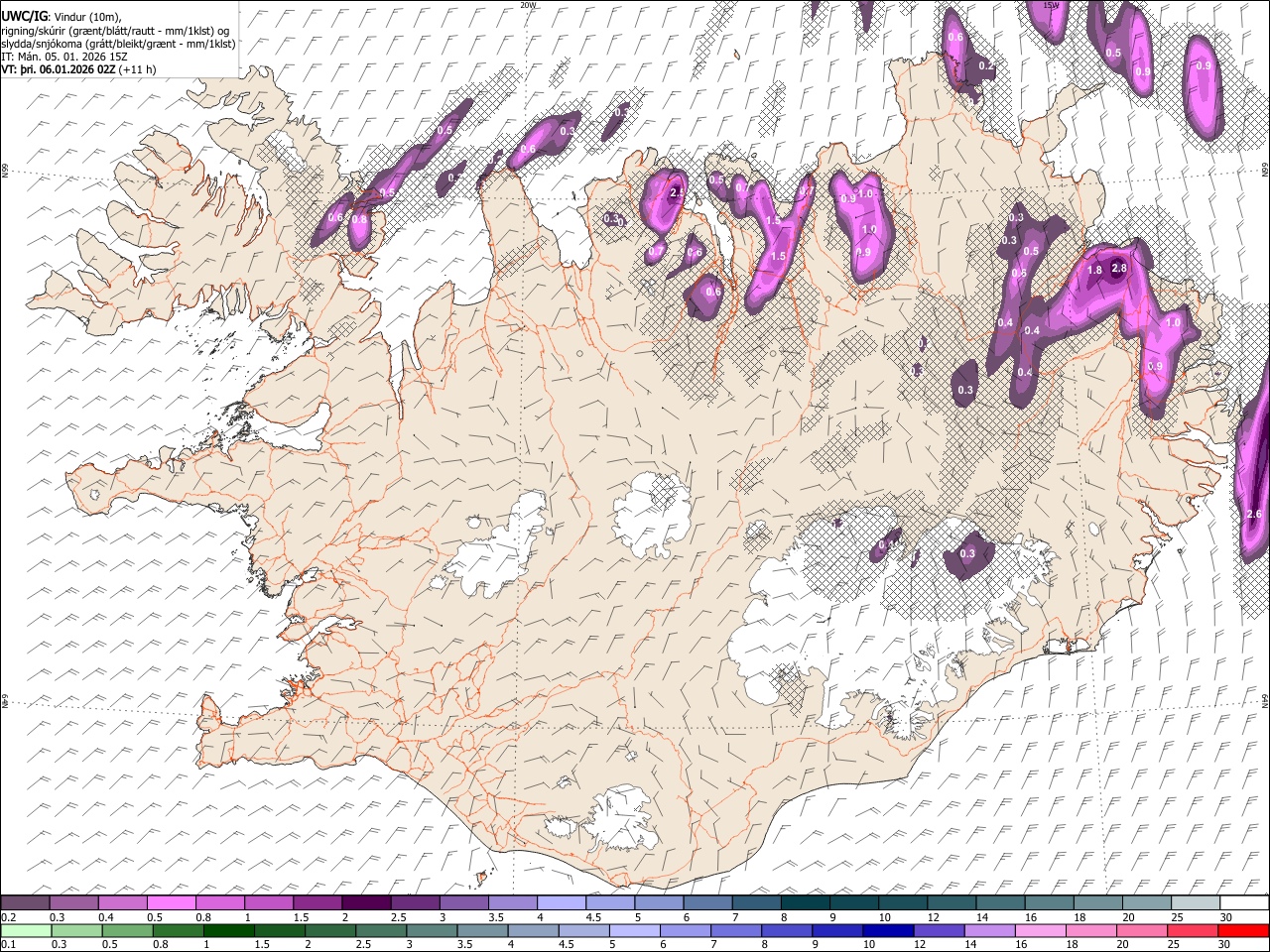Click darkest purple upper swatch between 2 and 2.5

coord(366,902)
